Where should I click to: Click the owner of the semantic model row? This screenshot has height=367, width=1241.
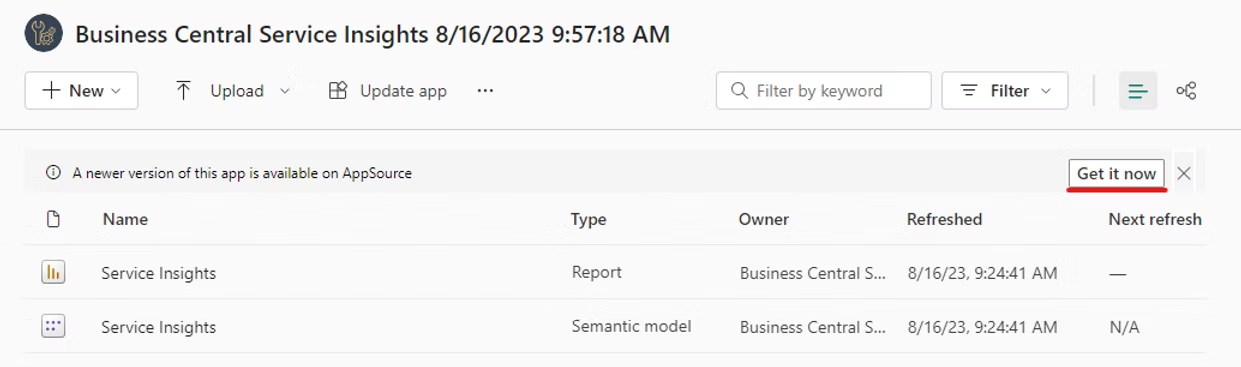tap(813, 327)
